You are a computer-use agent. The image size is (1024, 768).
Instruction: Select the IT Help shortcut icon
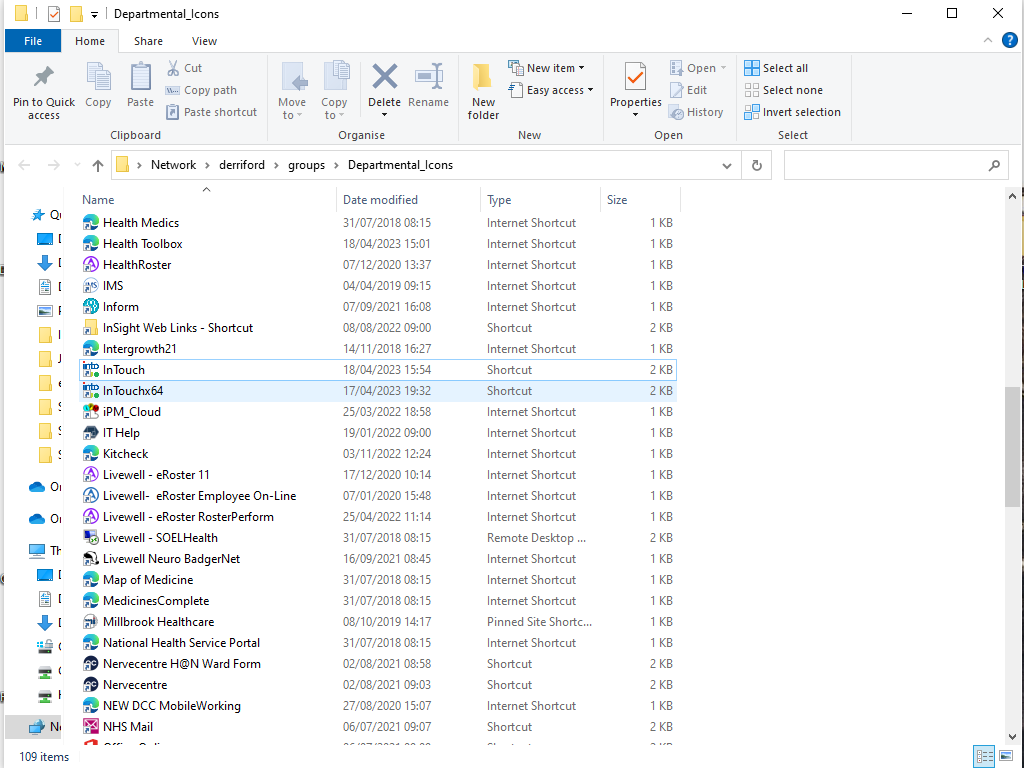[x=90, y=433]
